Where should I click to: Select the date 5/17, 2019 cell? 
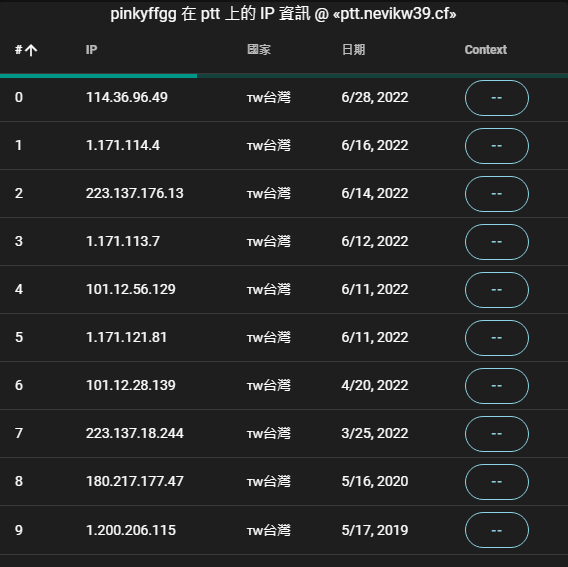pyautogui.click(x=375, y=530)
